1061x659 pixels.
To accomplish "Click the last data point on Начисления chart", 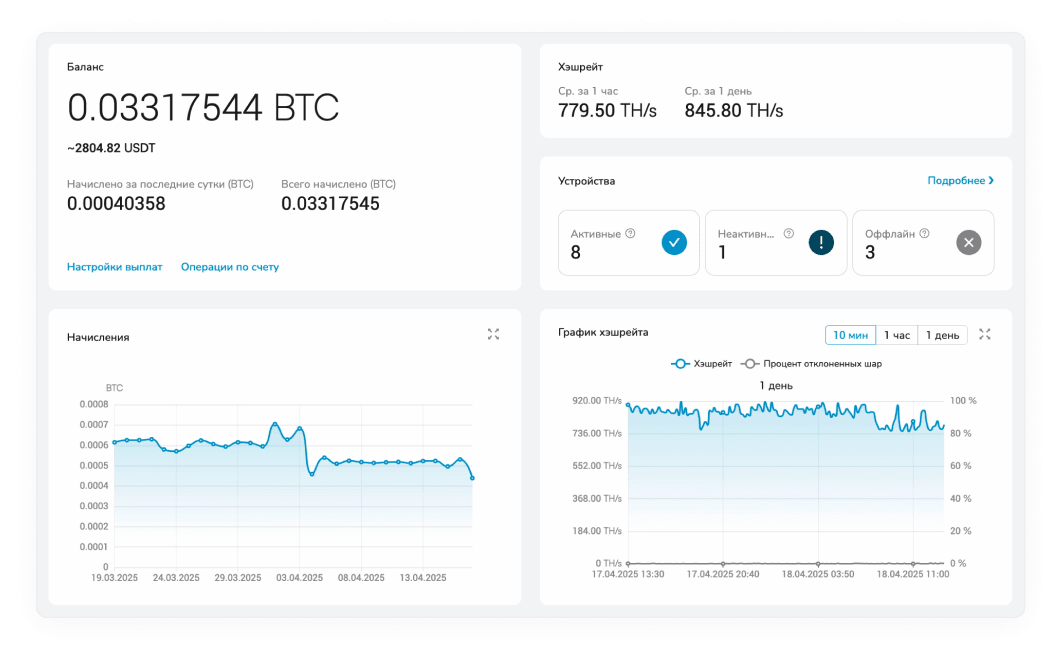I will click(x=472, y=478).
